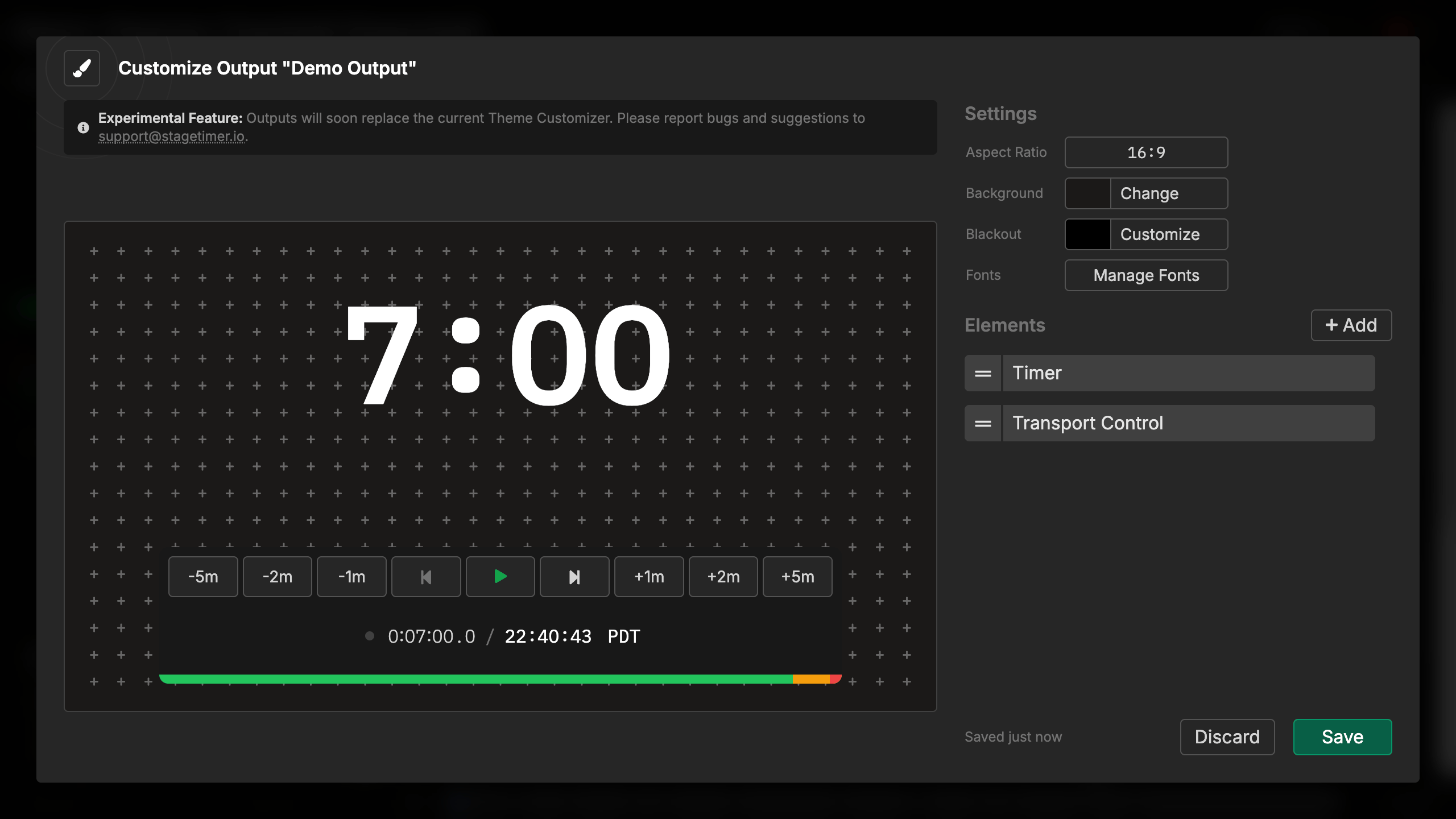Screen dimensions: 1456x819
Task: Select the Timer element in list
Action: pyautogui.click(x=1189, y=373)
